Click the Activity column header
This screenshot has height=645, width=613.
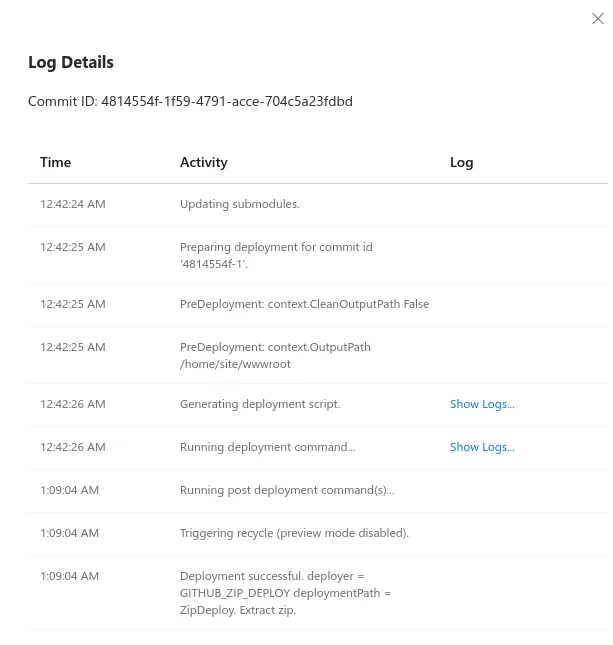204,162
